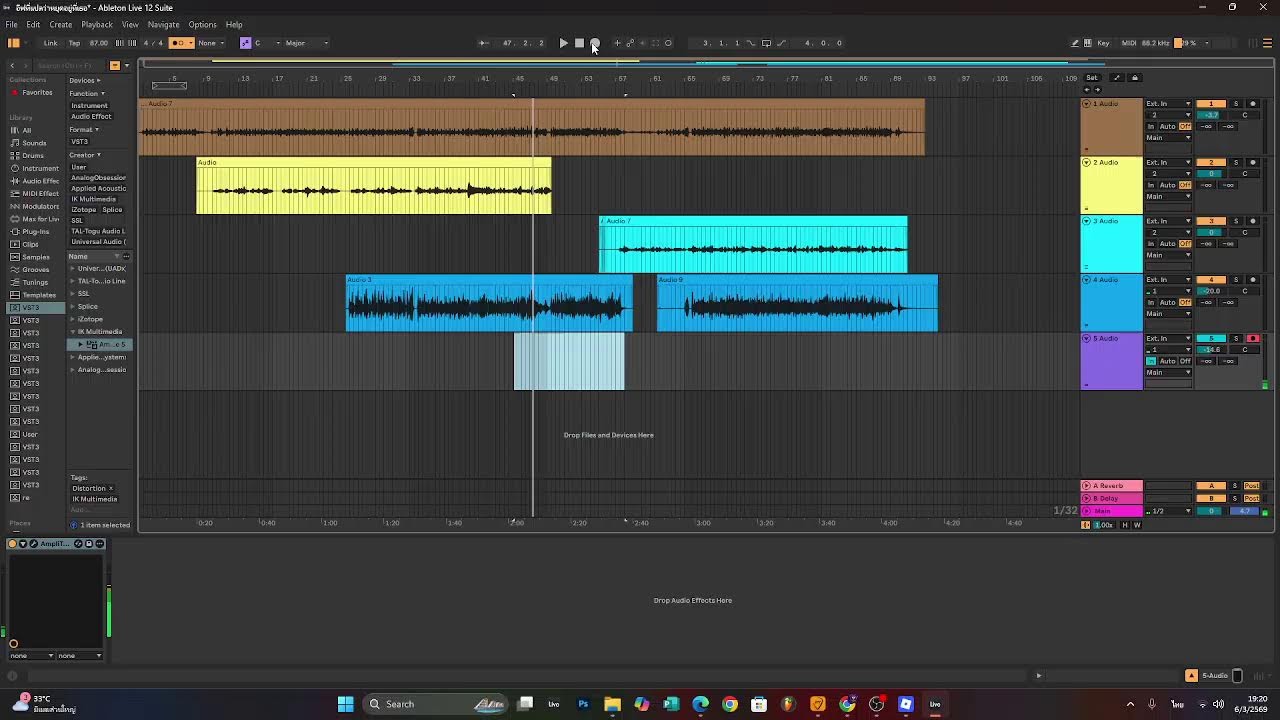Click the 4 Audio track volume value
This screenshot has width=1280, height=720.
(1211, 291)
